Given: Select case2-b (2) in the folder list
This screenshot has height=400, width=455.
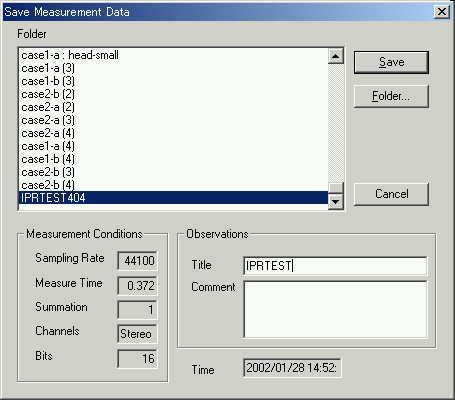Looking at the screenshot, I should point(173,94).
